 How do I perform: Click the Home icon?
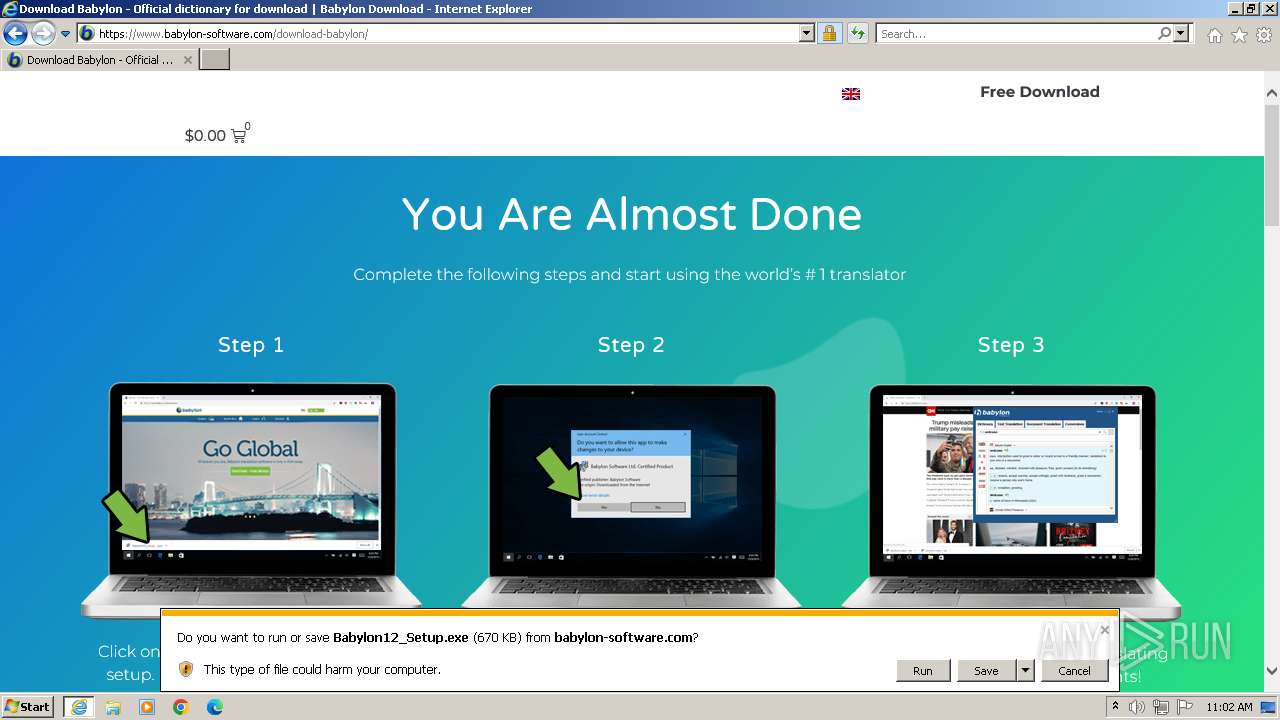1214,35
